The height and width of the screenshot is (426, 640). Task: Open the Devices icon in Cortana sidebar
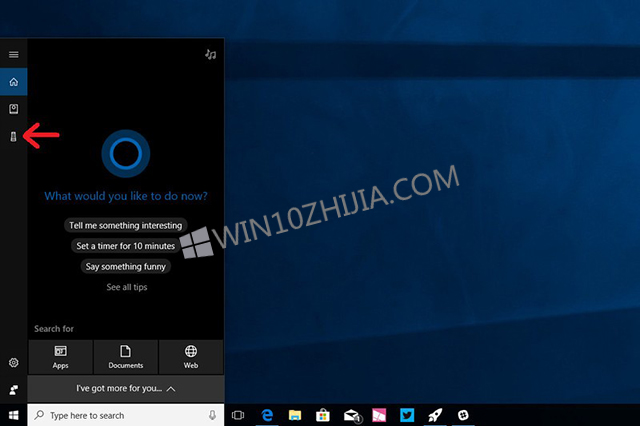click(13, 136)
